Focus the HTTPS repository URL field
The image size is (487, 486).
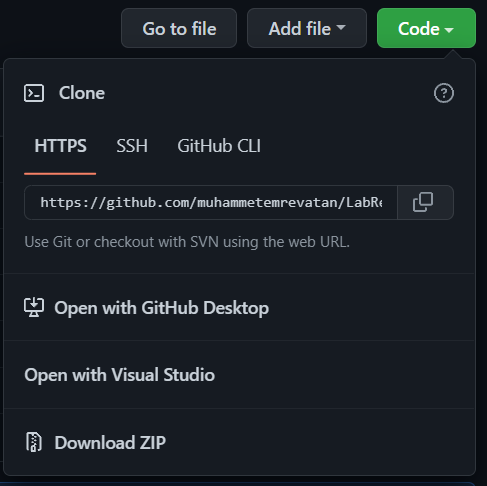tap(211, 202)
